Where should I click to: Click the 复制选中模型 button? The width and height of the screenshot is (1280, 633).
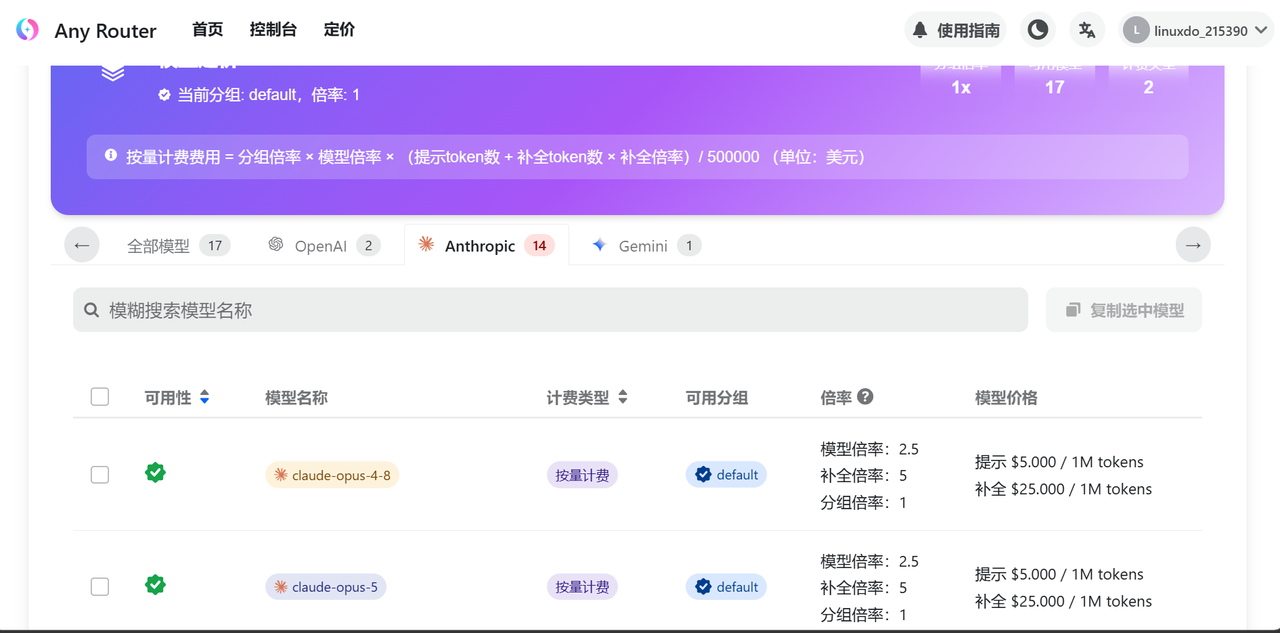pos(1124,310)
